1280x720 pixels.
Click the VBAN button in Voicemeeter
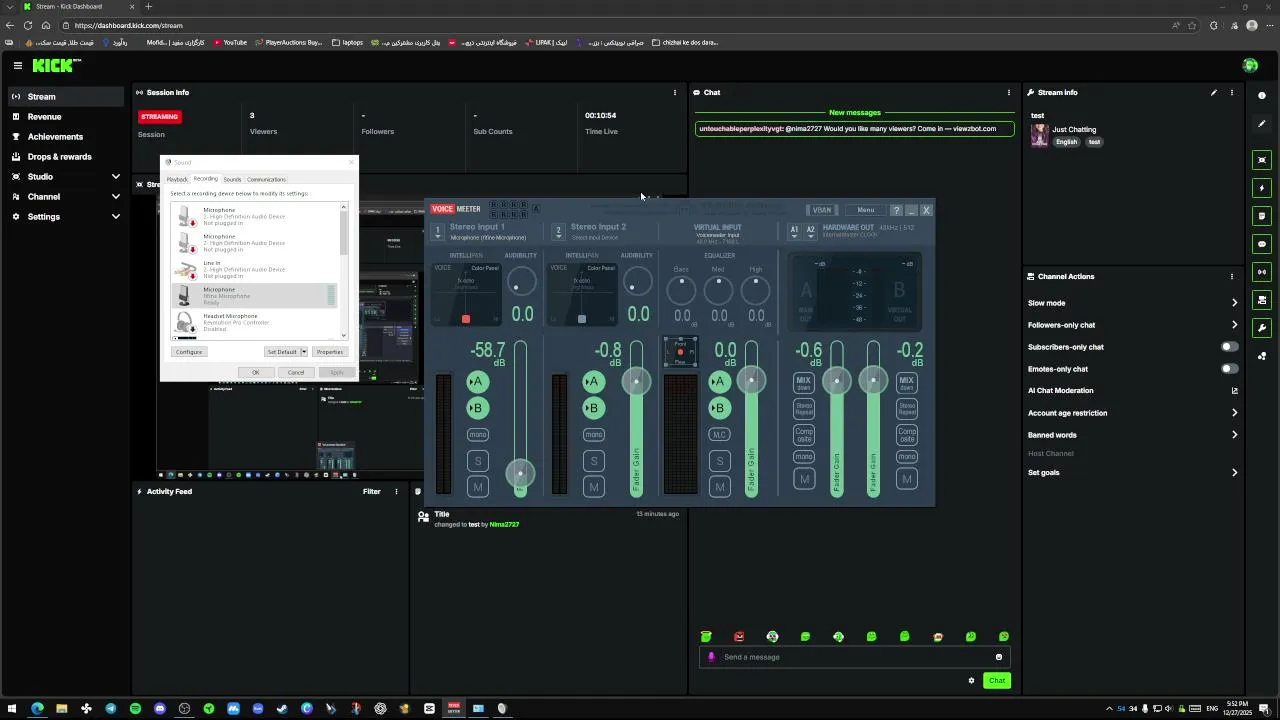pos(821,210)
